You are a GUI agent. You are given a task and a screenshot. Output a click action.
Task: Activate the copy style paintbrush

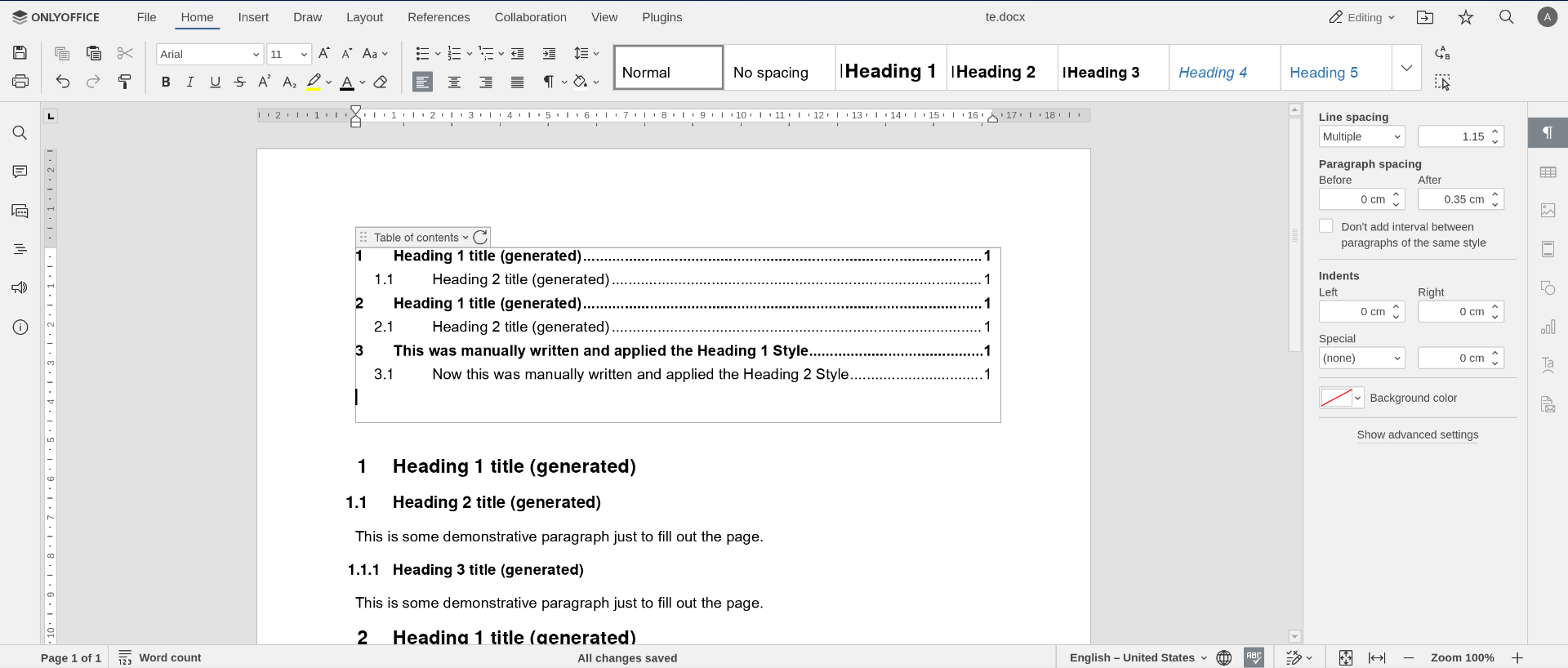[125, 82]
